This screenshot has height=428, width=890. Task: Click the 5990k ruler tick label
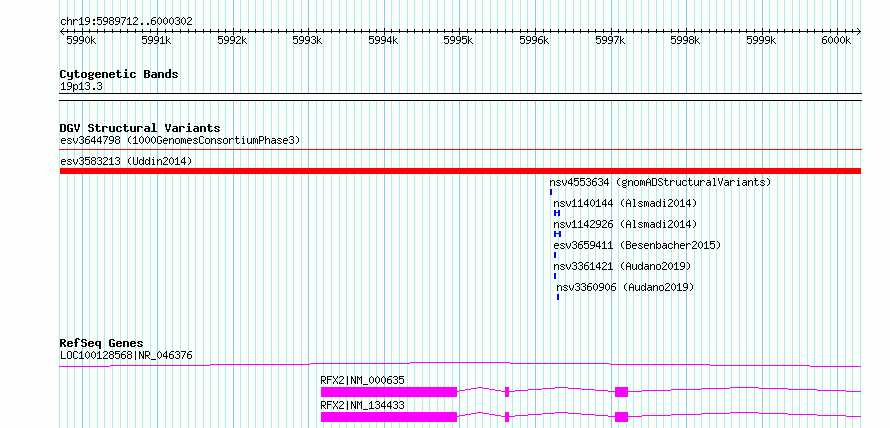tap(81, 40)
